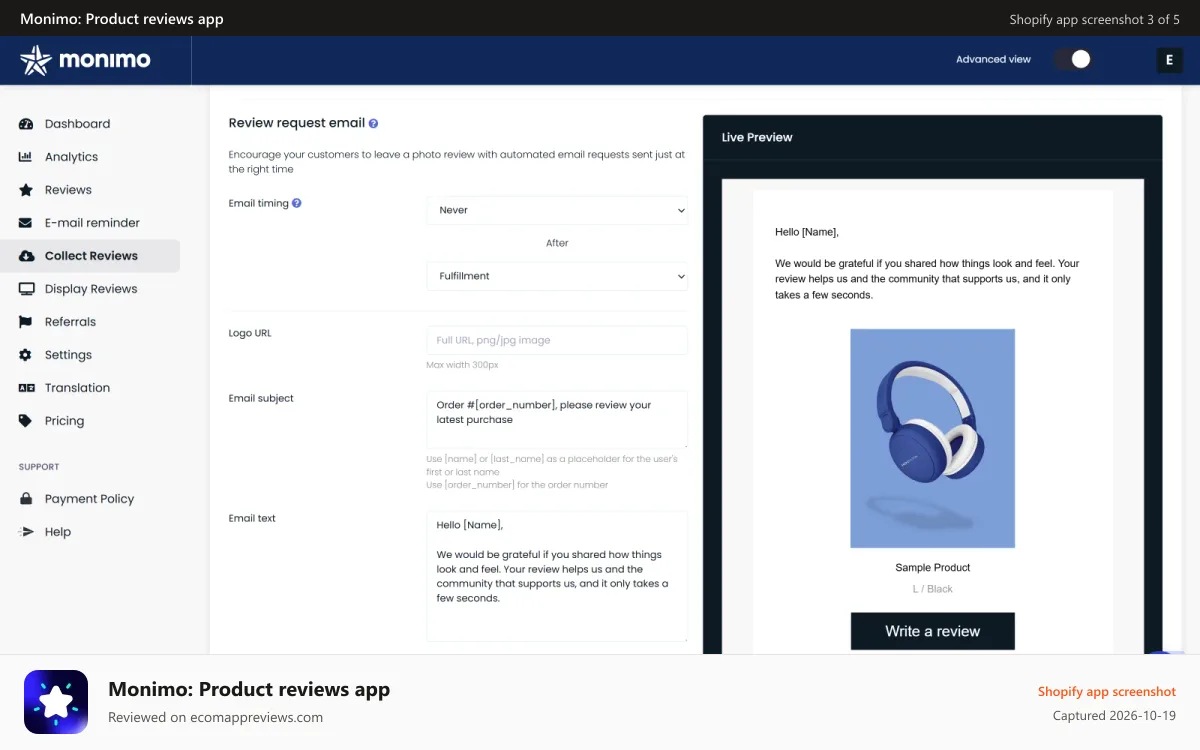Click the Live Preview panel heading
The height and width of the screenshot is (750, 1200).
click(x=757, y=137)
